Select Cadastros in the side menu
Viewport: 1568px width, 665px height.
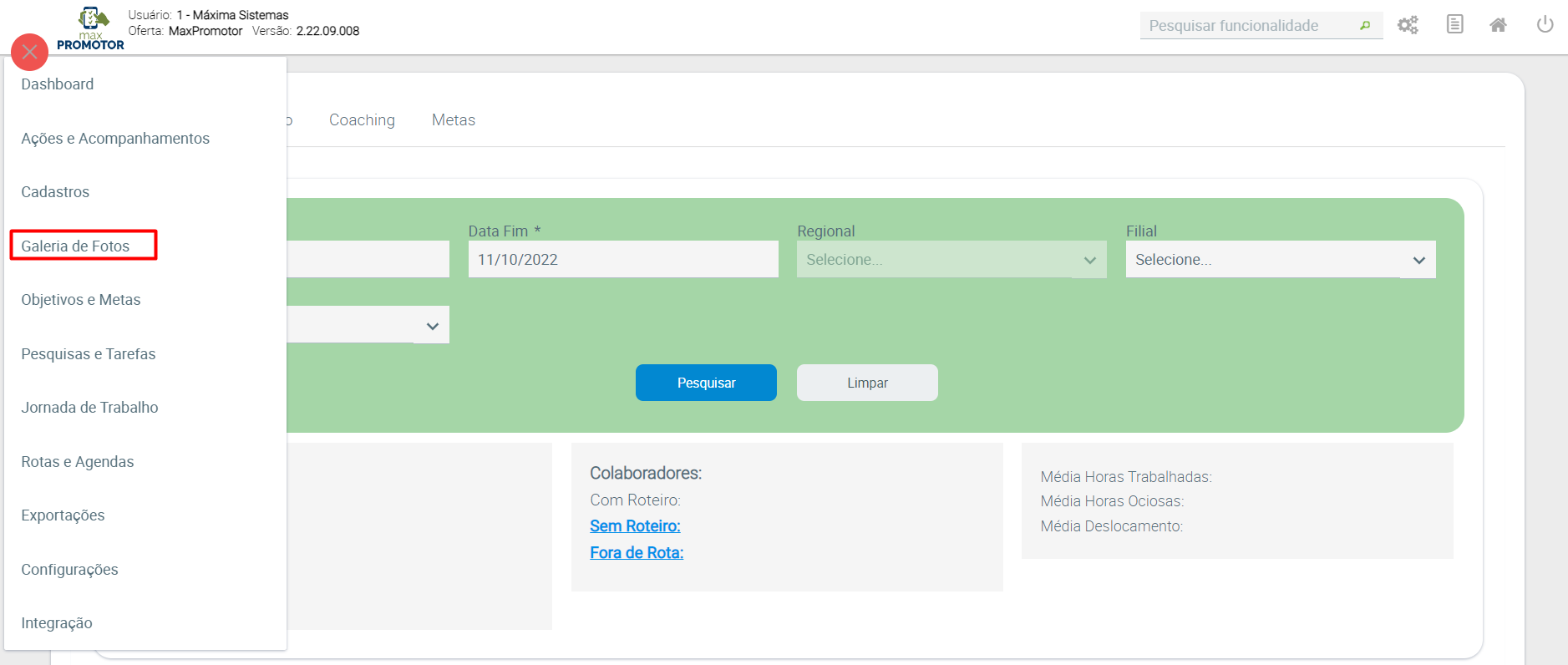55,192
